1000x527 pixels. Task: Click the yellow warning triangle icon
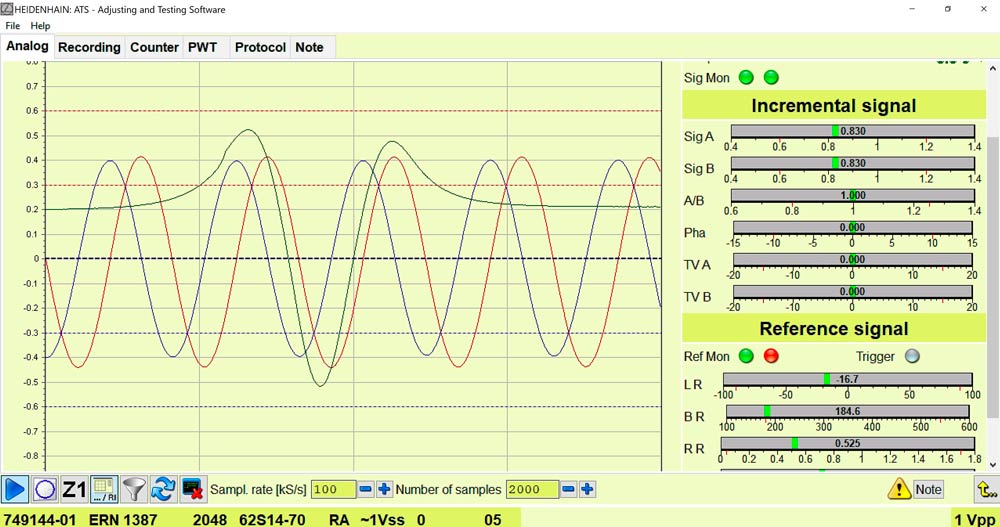[899, 489]
